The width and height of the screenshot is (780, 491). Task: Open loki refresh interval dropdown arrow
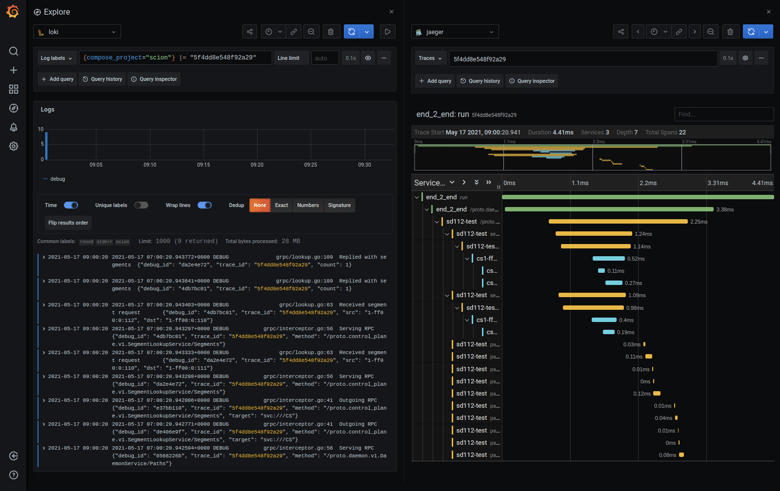pyautogui.click(x=367, y=32)
